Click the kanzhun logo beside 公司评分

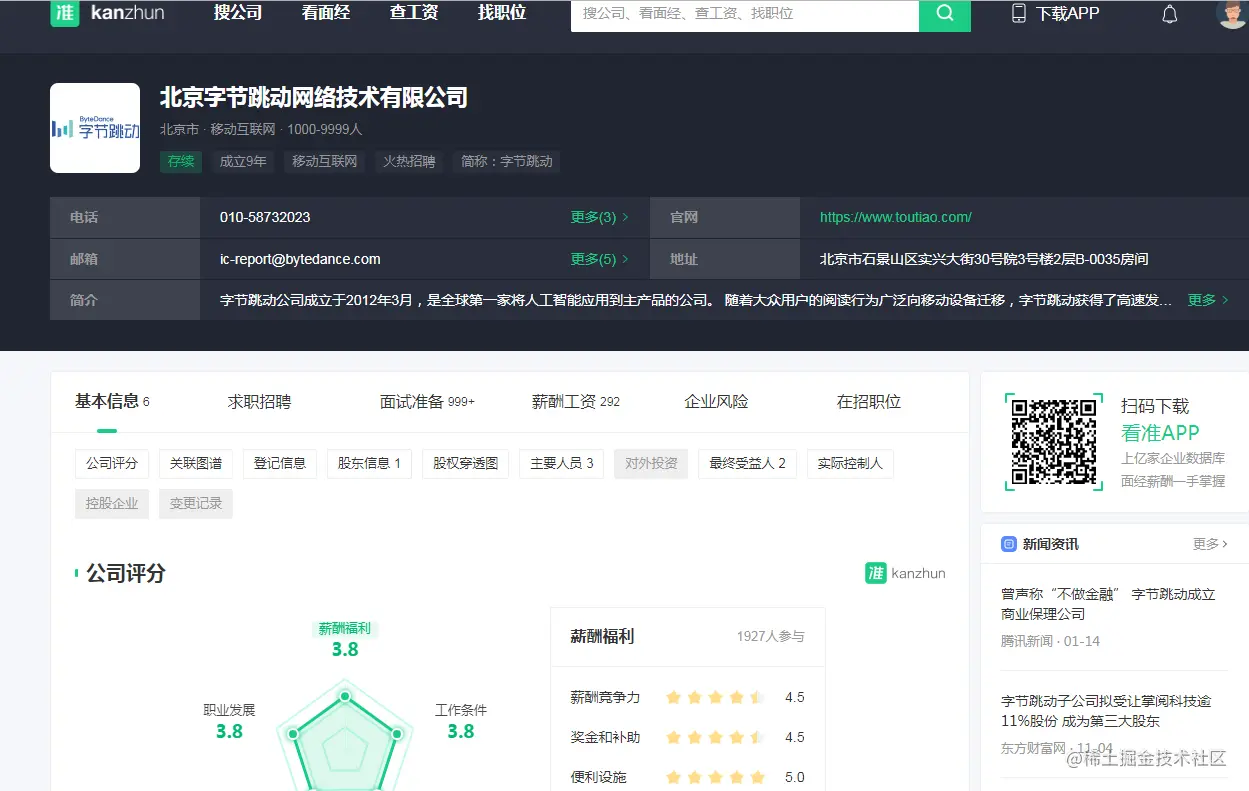[905, 573]
